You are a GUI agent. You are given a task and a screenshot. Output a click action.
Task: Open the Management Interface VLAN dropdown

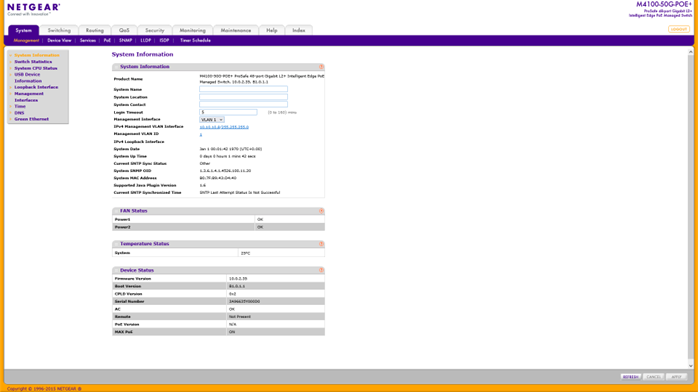212,120
